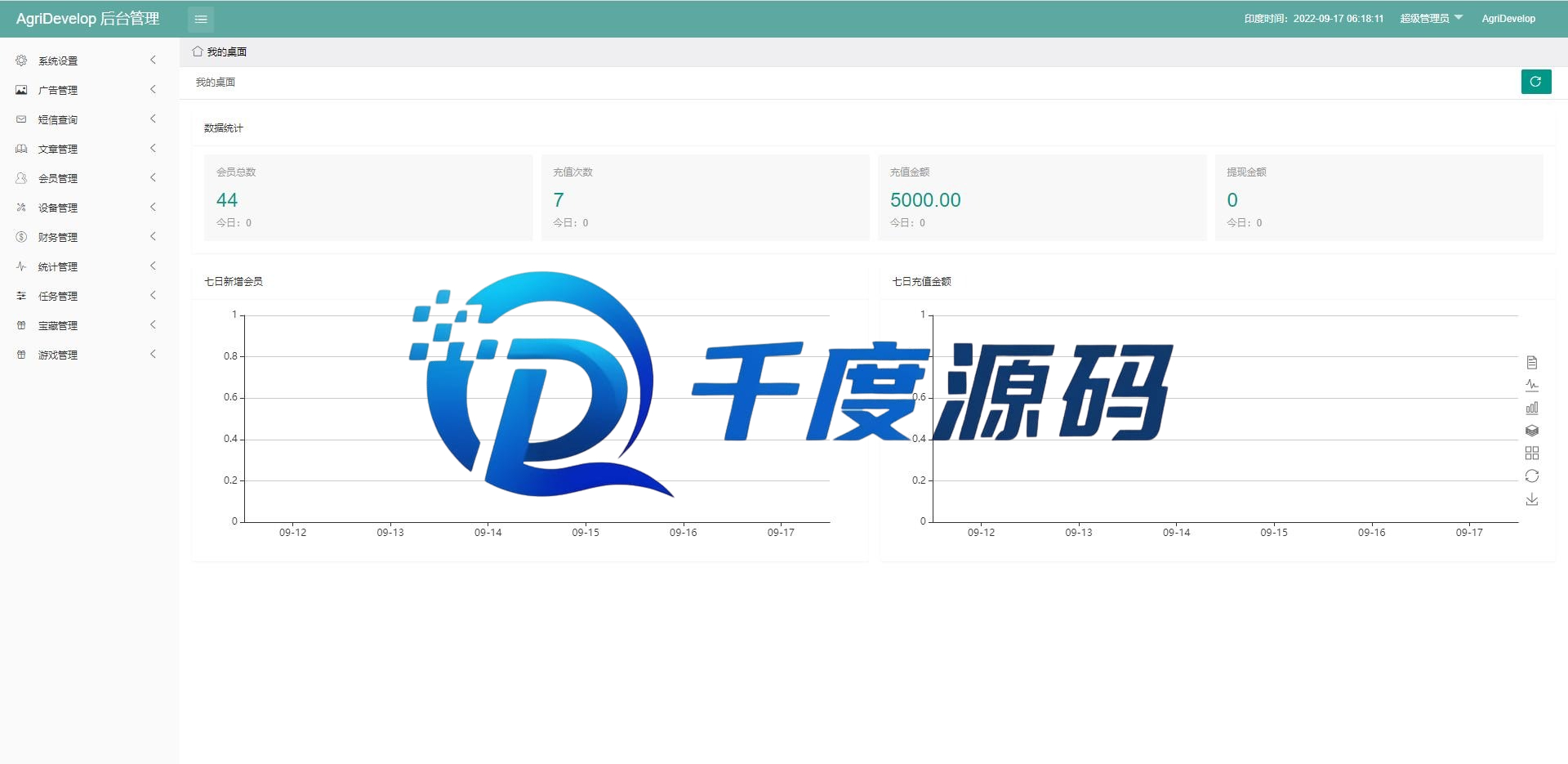Screen dimensions: 1568x764
Task: Select the 我的桌面 tab
Action: [x=220, y=51]
